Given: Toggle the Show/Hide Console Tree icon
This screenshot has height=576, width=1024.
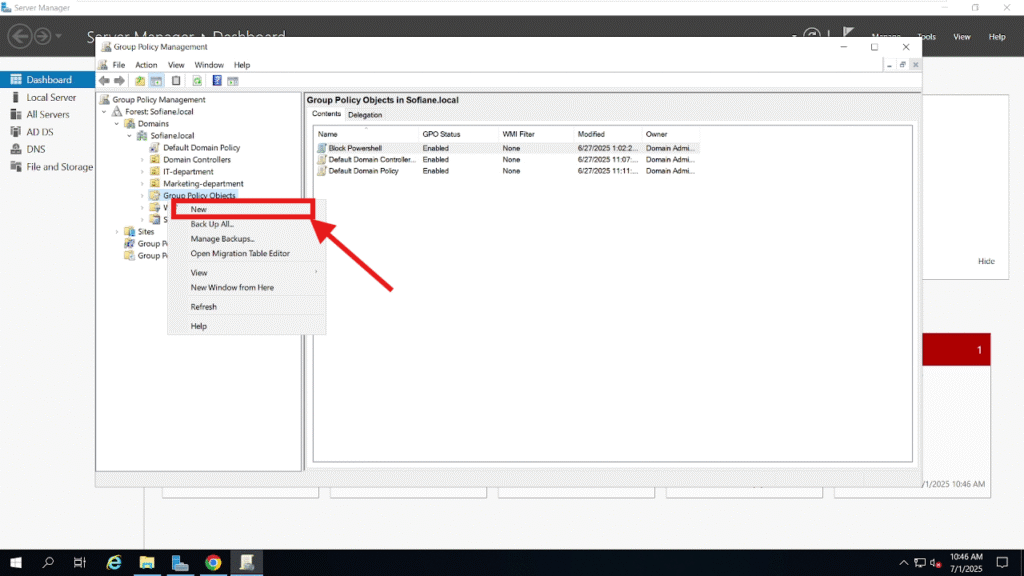Looking at the screenshot, I should [x=156, y=81].
